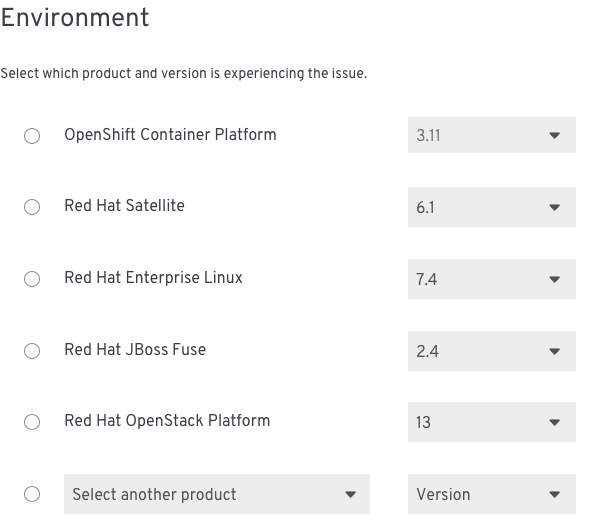Select the OpenShift Container Platform radio button
This screenshot has height=529, width=600.
pyautogui.click(x=32, y=136)
